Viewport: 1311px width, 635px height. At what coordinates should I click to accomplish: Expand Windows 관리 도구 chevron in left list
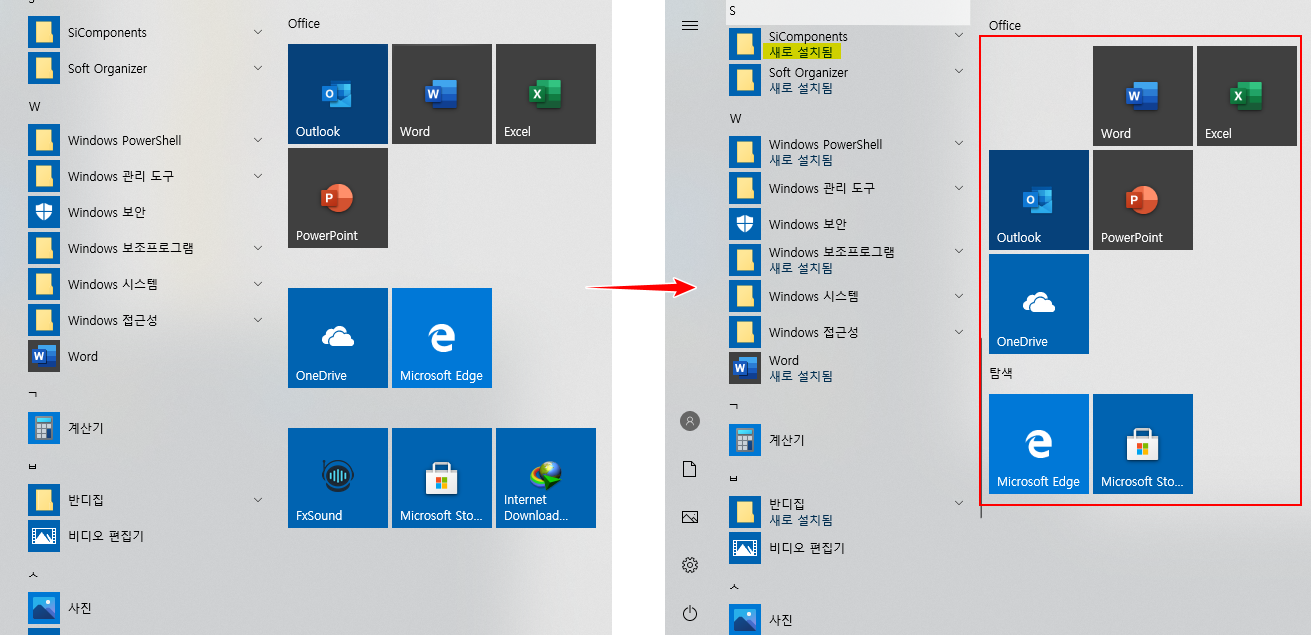pyautogui.click(x=258, y=176)
